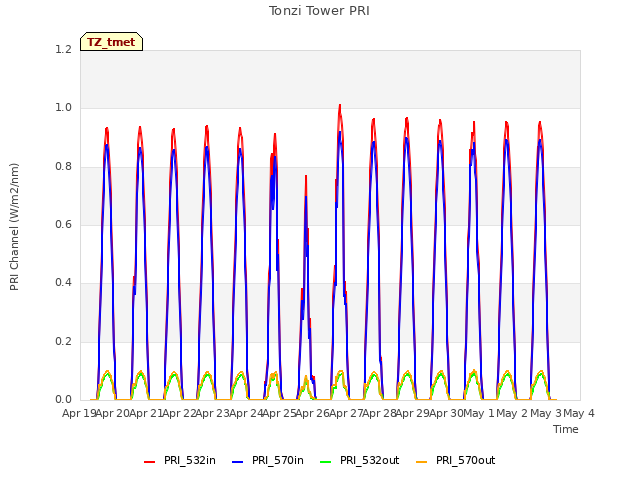Click the PRI Channel (W/m2/nm) axis title
This screenshot has height=480, width=640.
pyautogui.click(x=14, y=227)
